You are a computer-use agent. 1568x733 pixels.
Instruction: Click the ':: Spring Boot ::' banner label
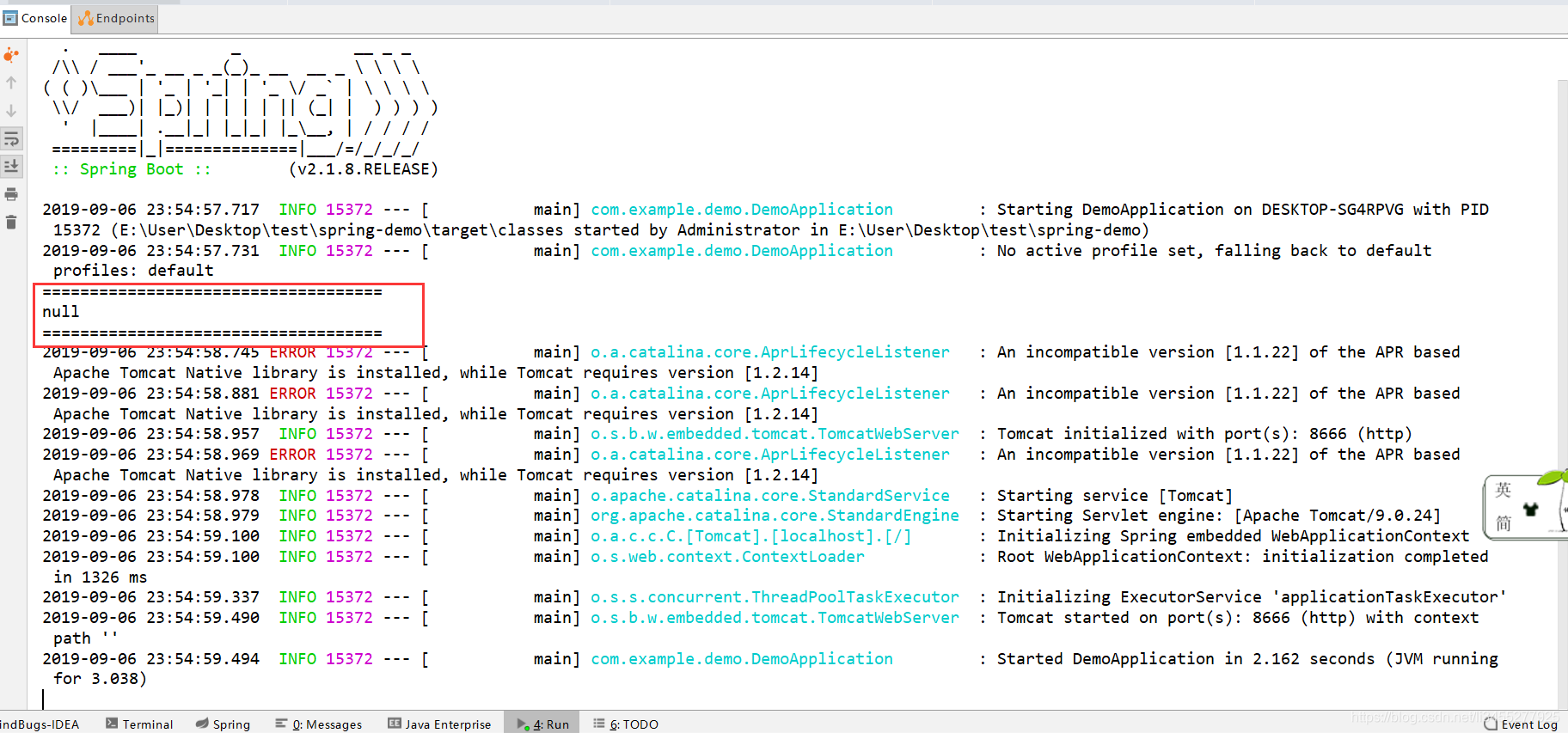pos(132,169)
